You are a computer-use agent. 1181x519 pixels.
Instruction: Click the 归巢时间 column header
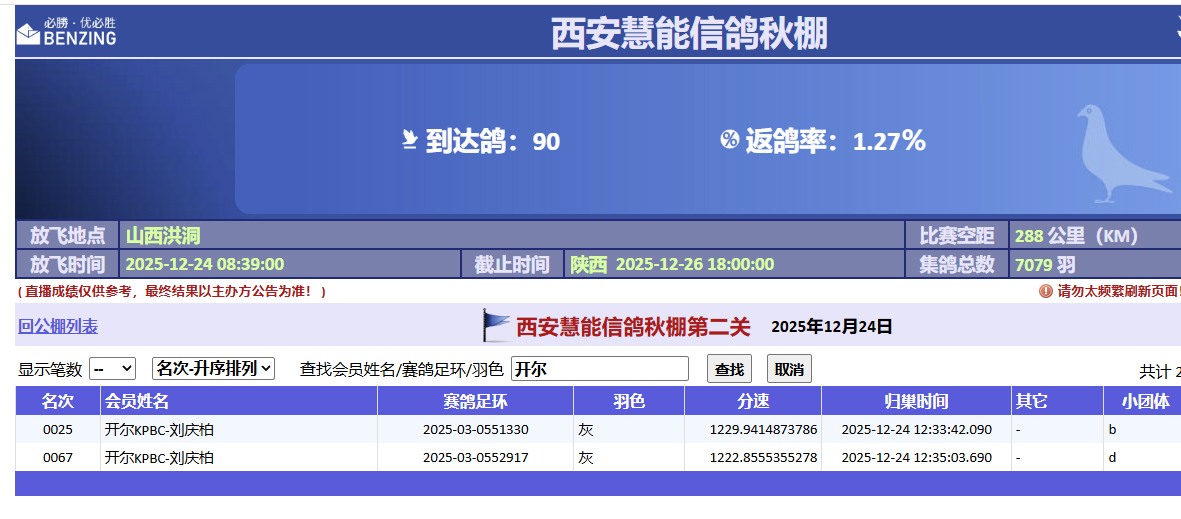click(x=916, y=401)
